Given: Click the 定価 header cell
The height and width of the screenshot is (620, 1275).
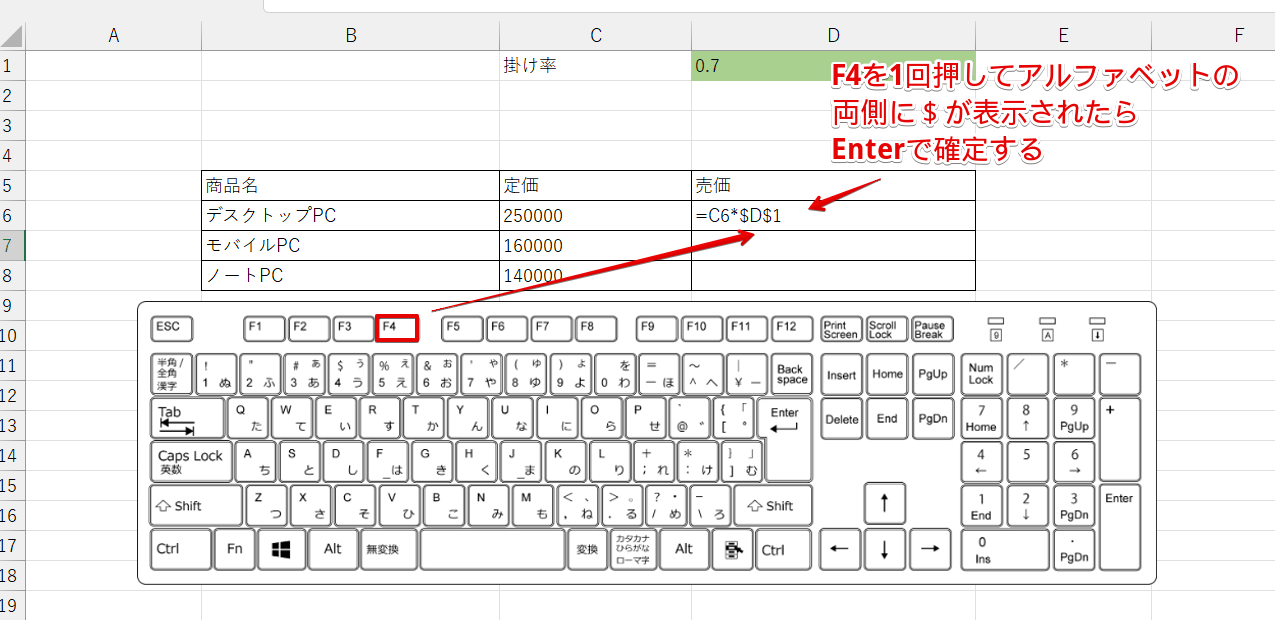Looking at the screenshot, I should click(x=595, y=186).
